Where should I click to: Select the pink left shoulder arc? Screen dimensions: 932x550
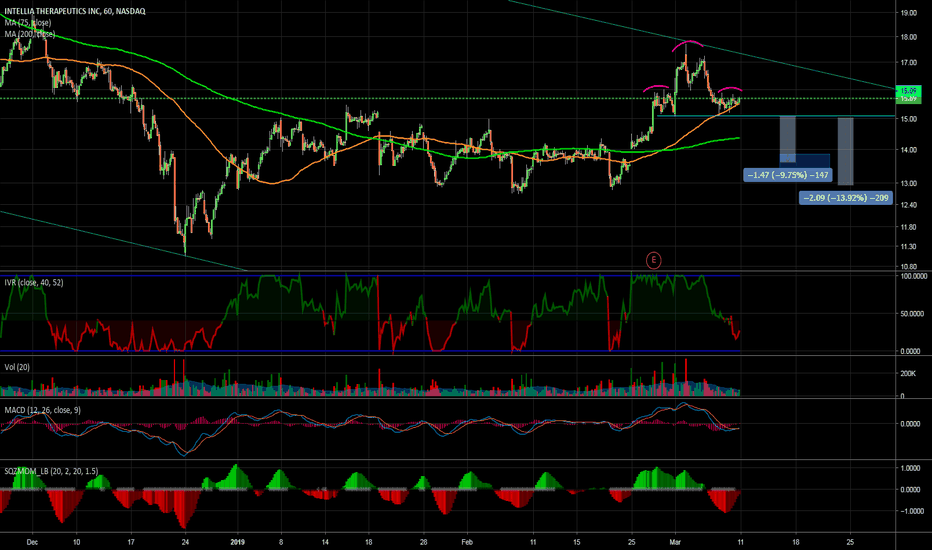(656, 87)
